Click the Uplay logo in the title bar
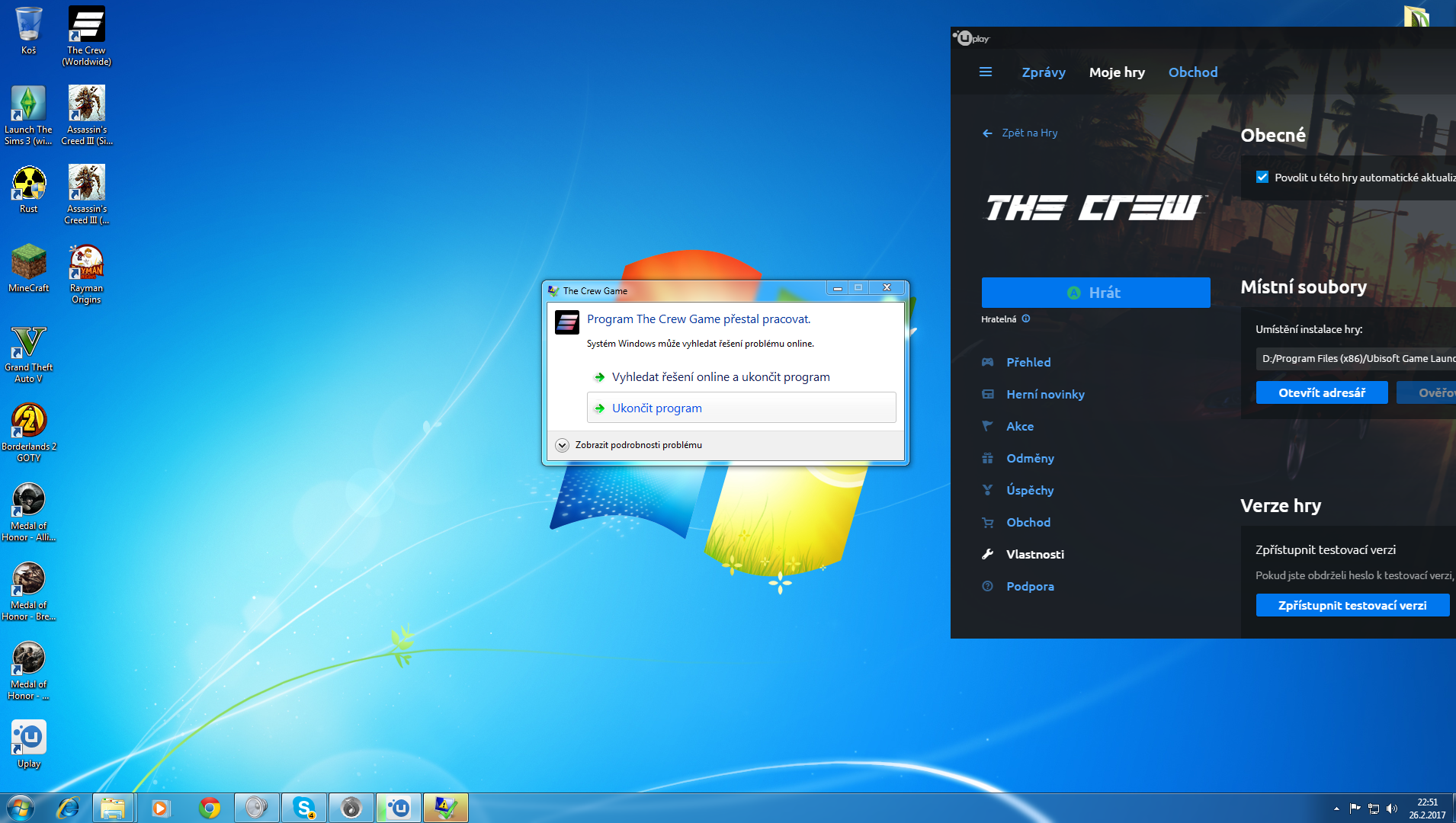1456x823 pixels. [972, 38]
